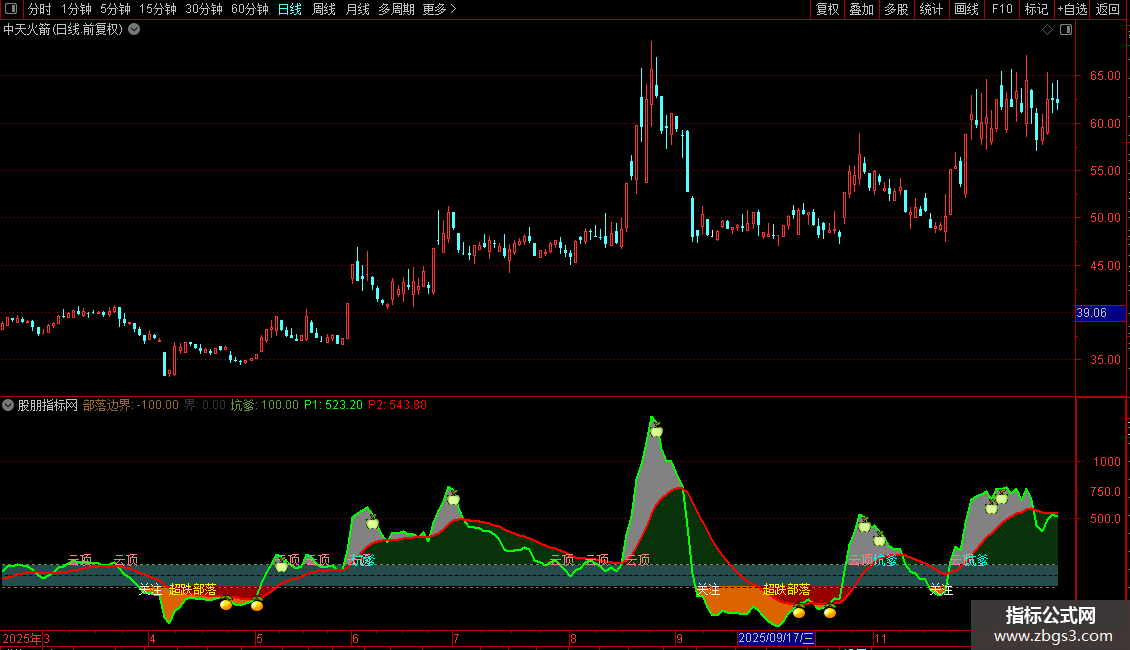Viewport: 1130px width, 650px height.
Task: Click the highlighted date 2025/09/17/三
Action: point(776,638)
